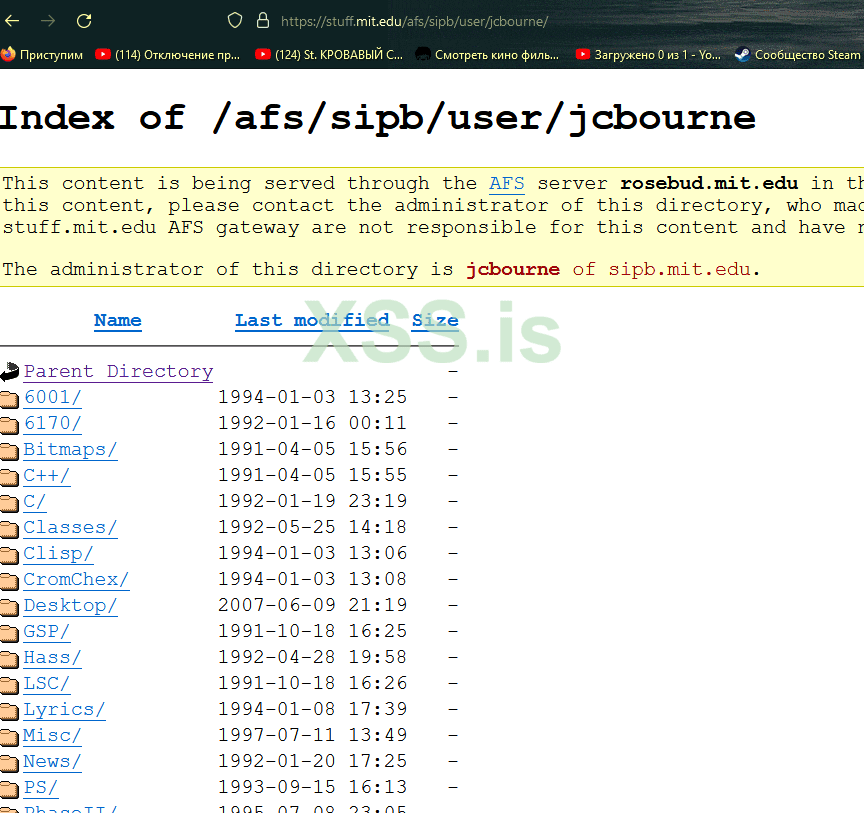Open the (114) Отключение пр... bookmark
This screenshot has height=813, width=864.
[x=168, y=55]
